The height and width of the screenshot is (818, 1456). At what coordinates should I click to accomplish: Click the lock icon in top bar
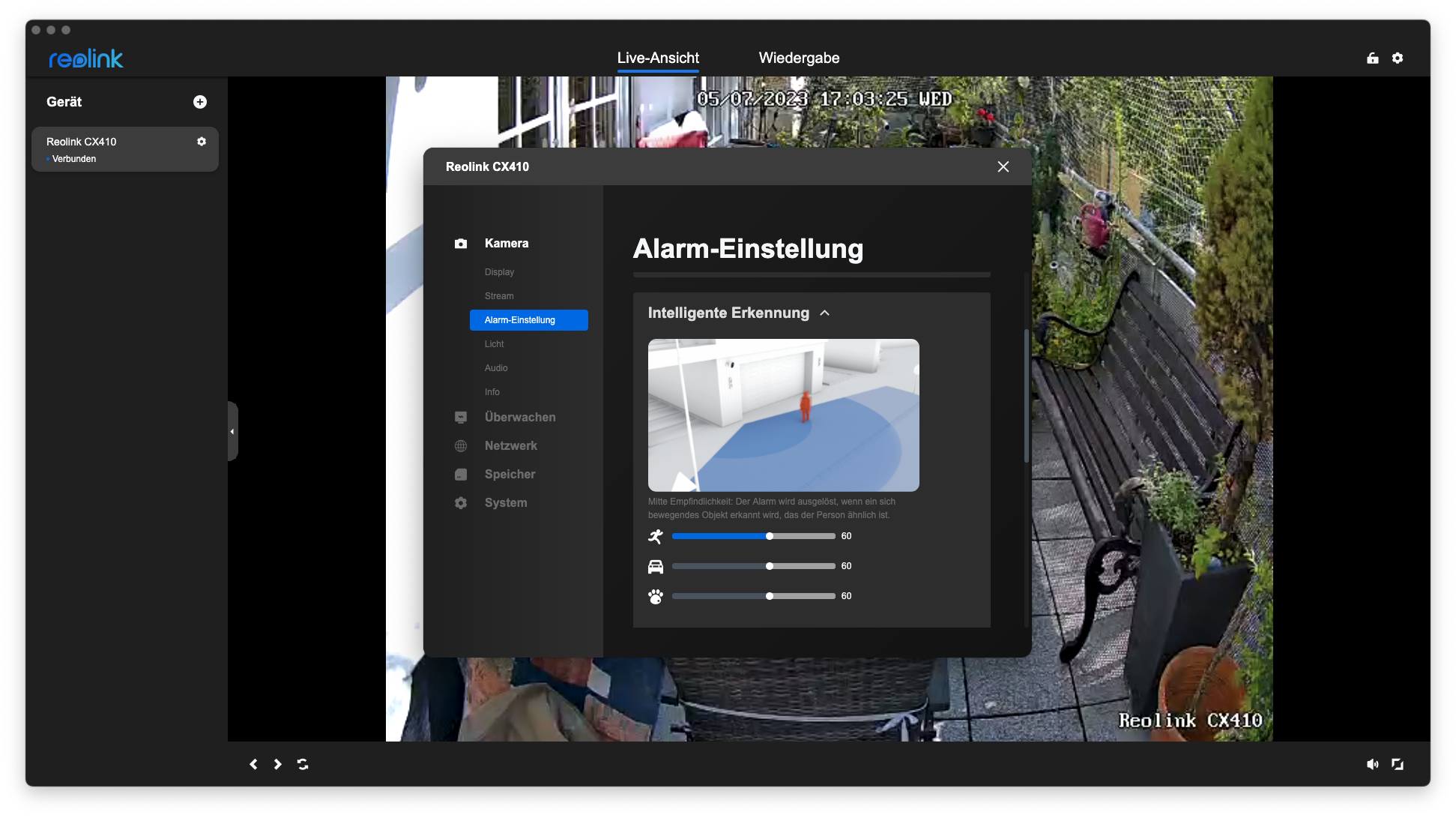[x=1373, y=58]
